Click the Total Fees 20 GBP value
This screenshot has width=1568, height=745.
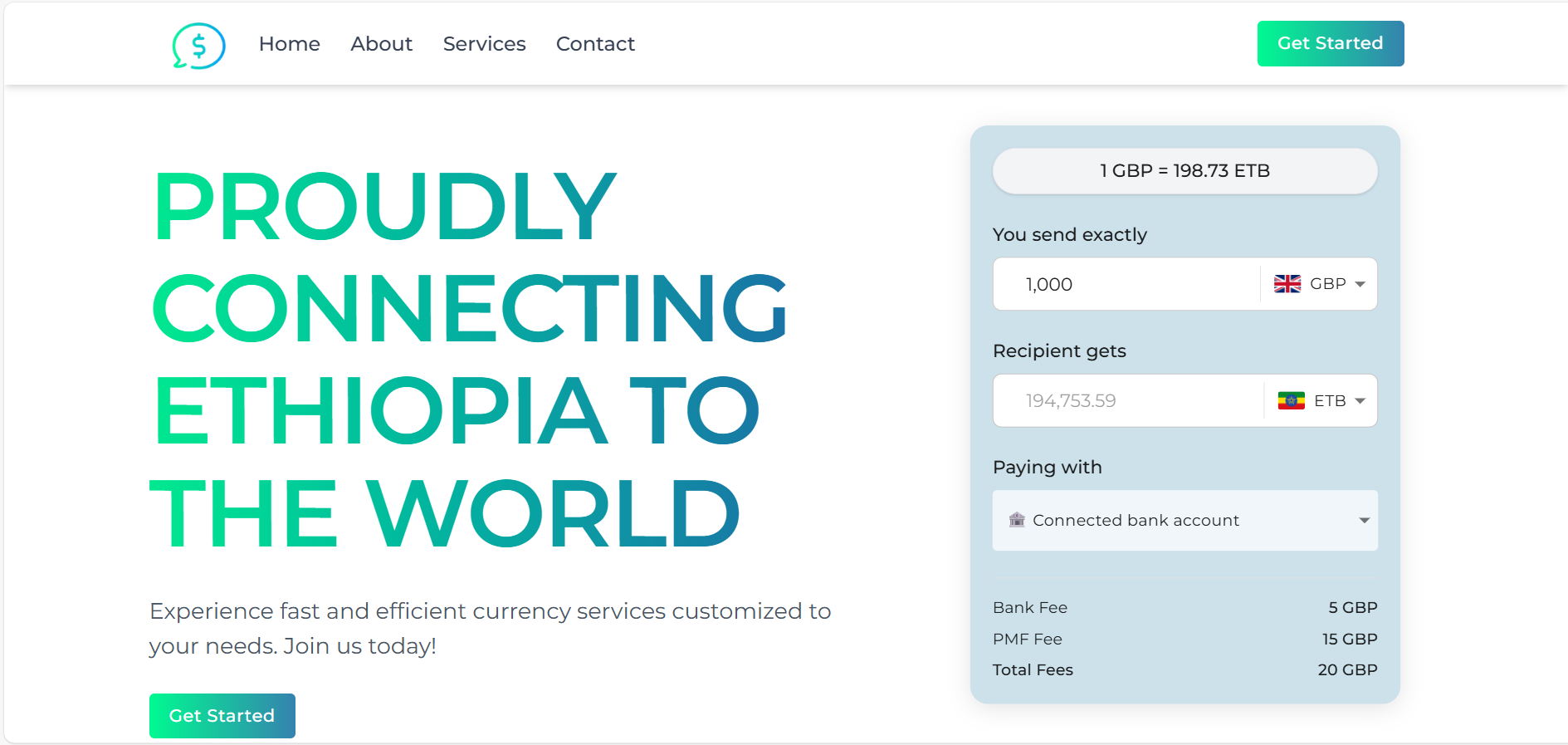(1347, 670)
